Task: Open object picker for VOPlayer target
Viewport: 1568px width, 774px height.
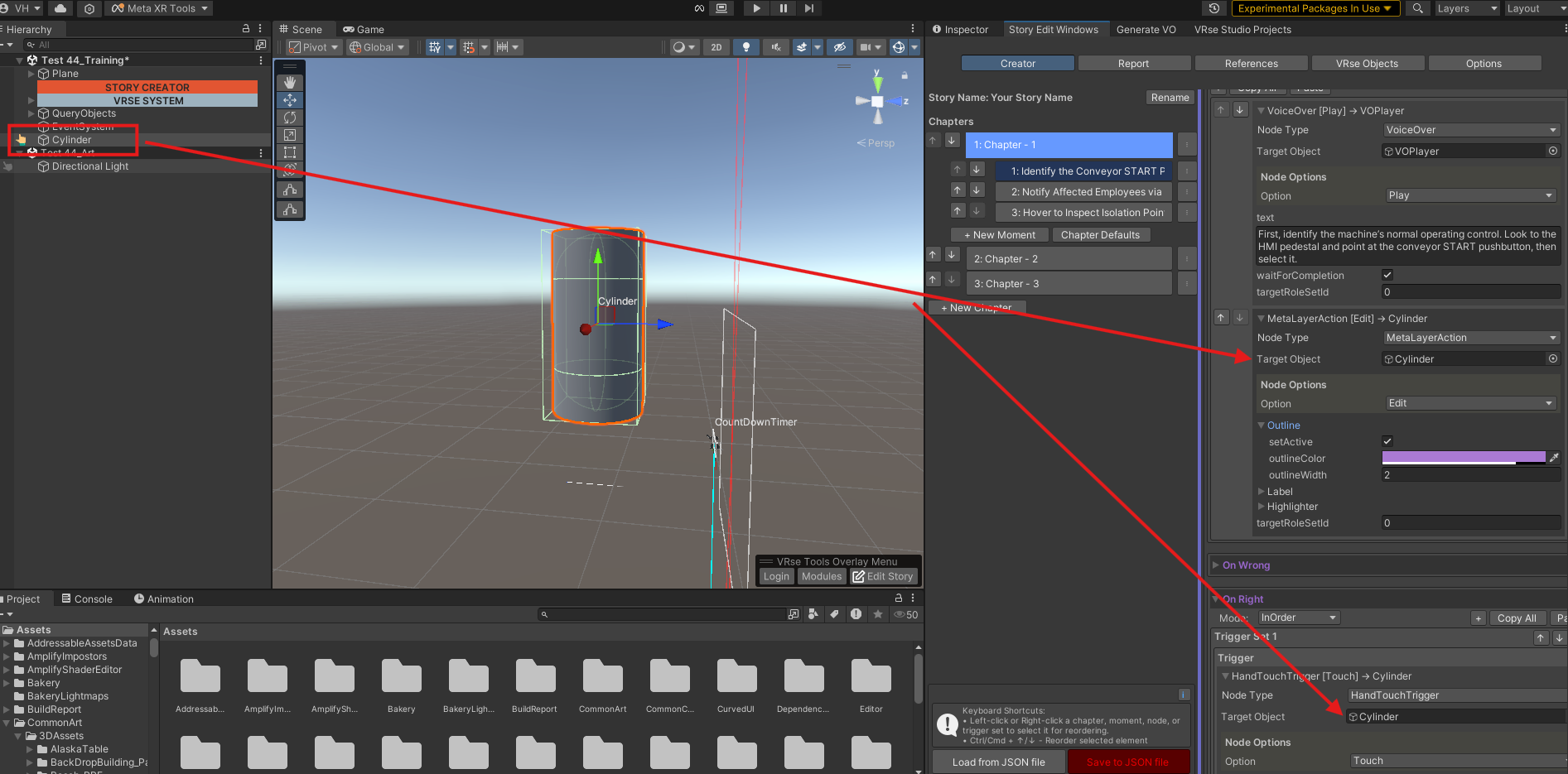Action: pos(1553,151)
